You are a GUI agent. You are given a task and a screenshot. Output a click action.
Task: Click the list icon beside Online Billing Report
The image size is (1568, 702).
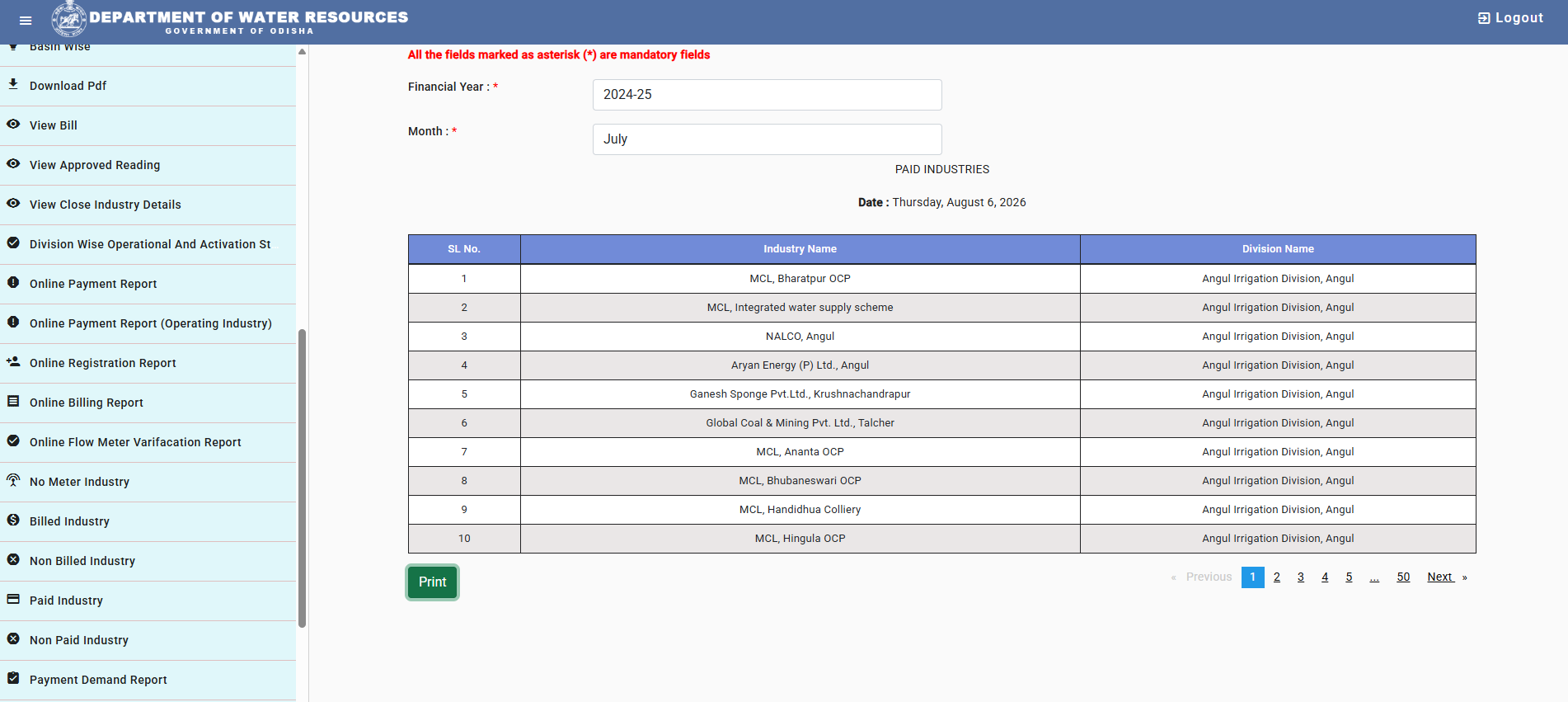pyautogui.click(x=13, y=401)
